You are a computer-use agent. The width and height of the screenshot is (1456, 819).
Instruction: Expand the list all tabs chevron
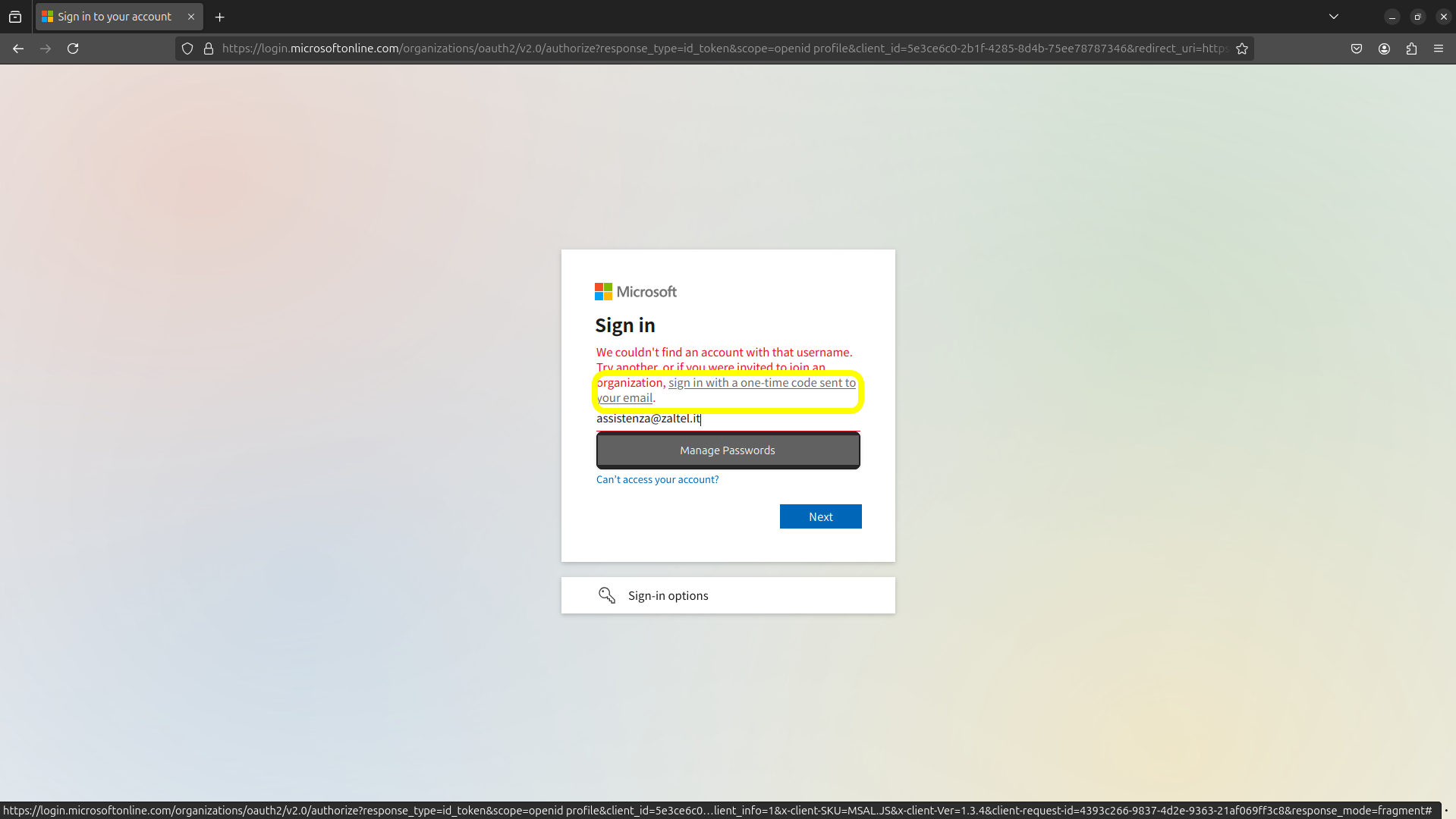tap(1334, 17)
